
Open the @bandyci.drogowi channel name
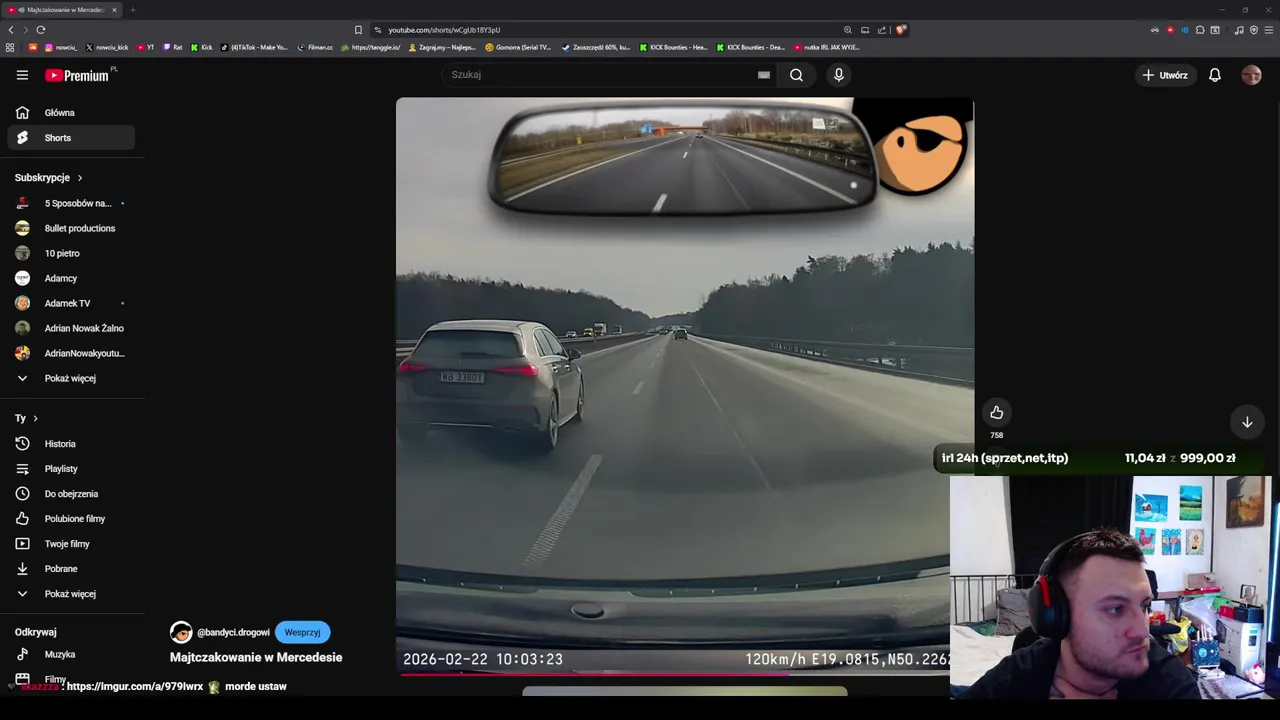[233, 633]
